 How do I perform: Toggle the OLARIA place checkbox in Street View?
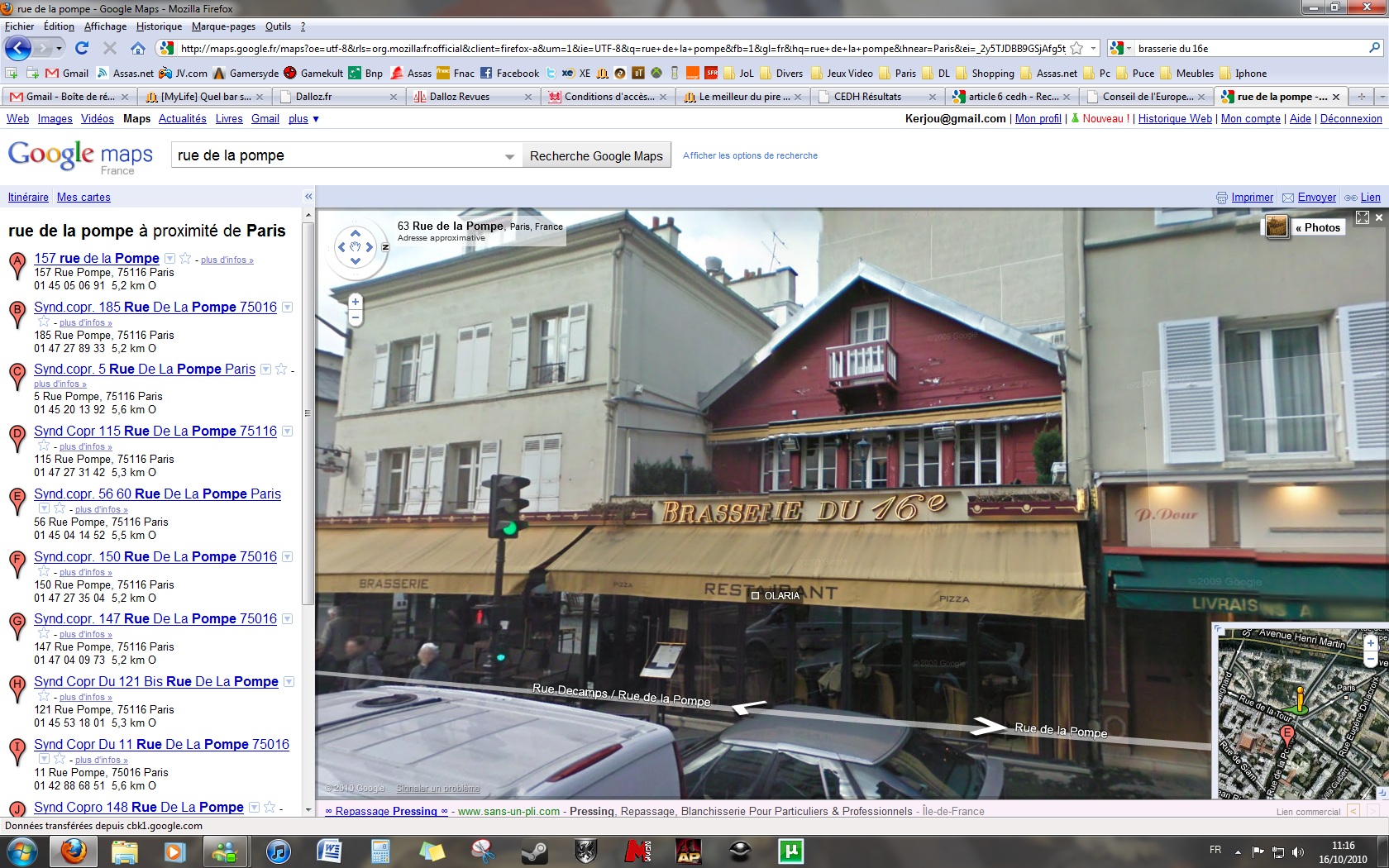755,595
